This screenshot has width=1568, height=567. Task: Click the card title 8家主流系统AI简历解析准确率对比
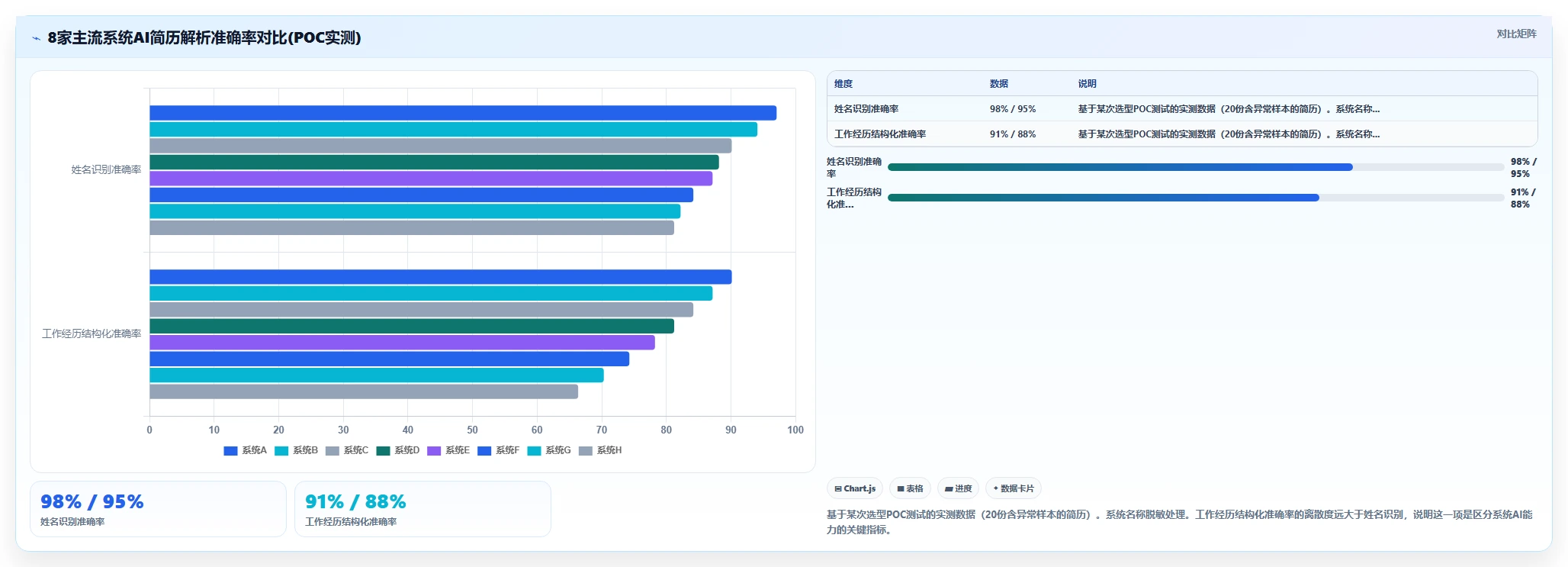coord(204,37)
